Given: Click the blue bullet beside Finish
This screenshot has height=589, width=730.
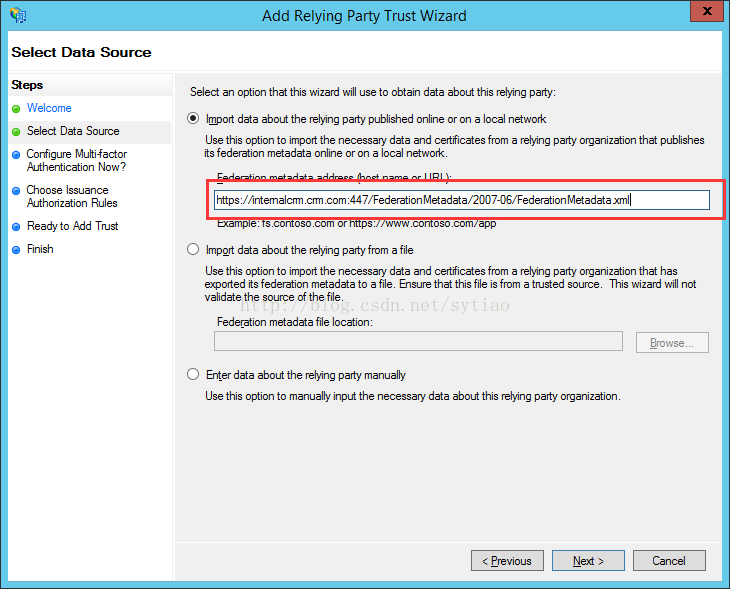Looking at the screenshot, I should pyautogui.click(x=16, y=250).
